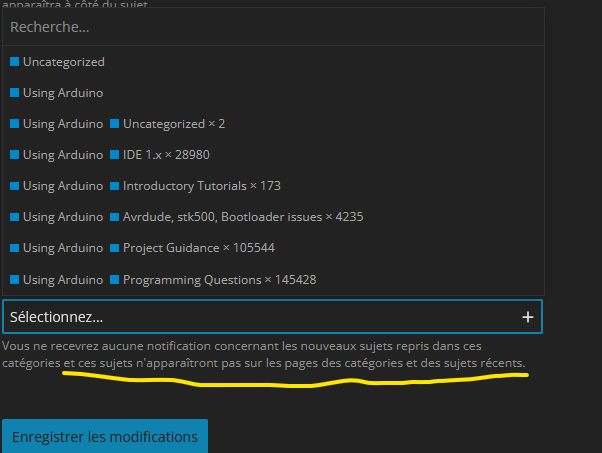602x453 pixels.
Task: Click the blue badge beside Programming Questions
Action: pyautogui.click(x=114, y=279)
